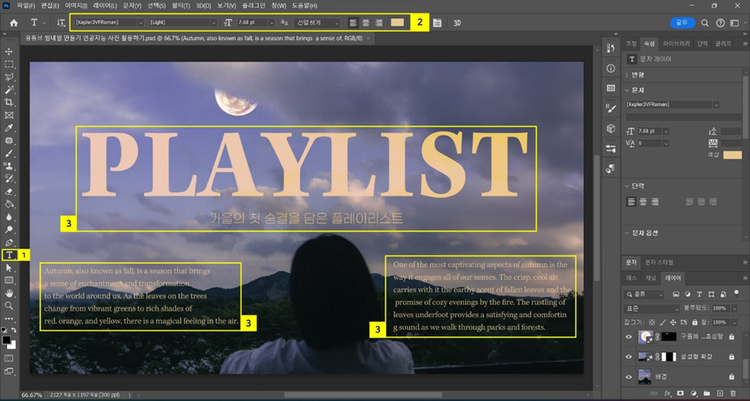Switch to the 채널 tab
Image resolution: width=750 pixels, height=401 pixels.
pyautogui.click(x=650, y=278)
